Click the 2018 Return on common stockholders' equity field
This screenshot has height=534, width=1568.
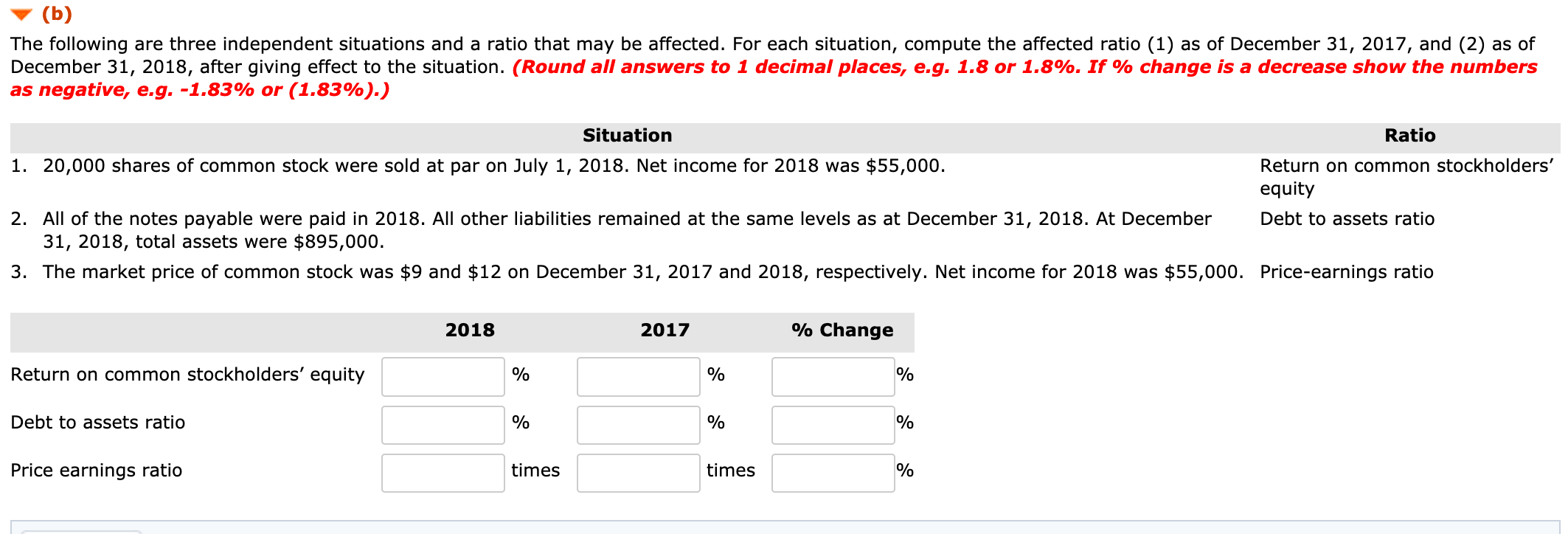click(442, 376)
